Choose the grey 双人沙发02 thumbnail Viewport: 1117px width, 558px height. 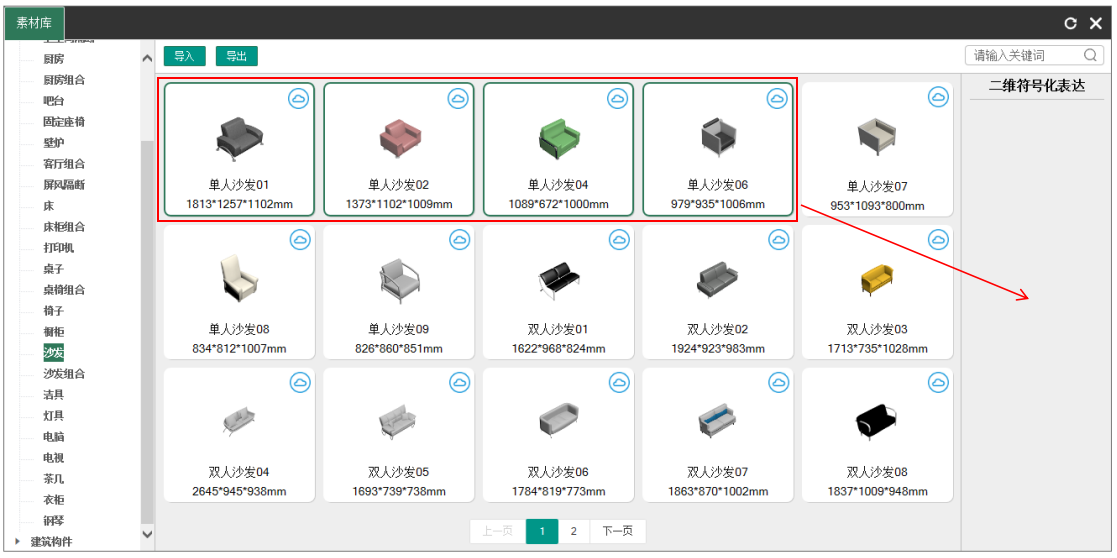coord(718,279)
